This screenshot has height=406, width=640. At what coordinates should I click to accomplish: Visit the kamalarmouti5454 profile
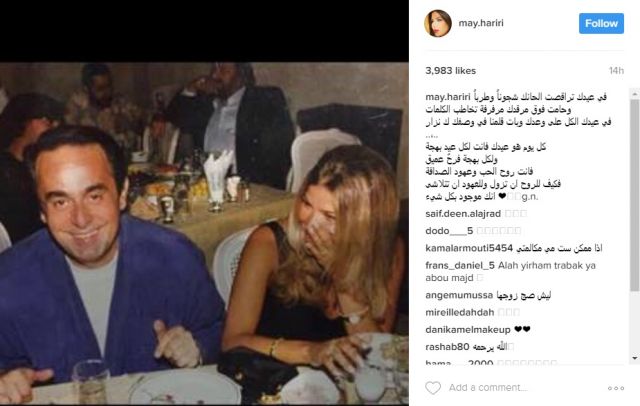[469, 248]
